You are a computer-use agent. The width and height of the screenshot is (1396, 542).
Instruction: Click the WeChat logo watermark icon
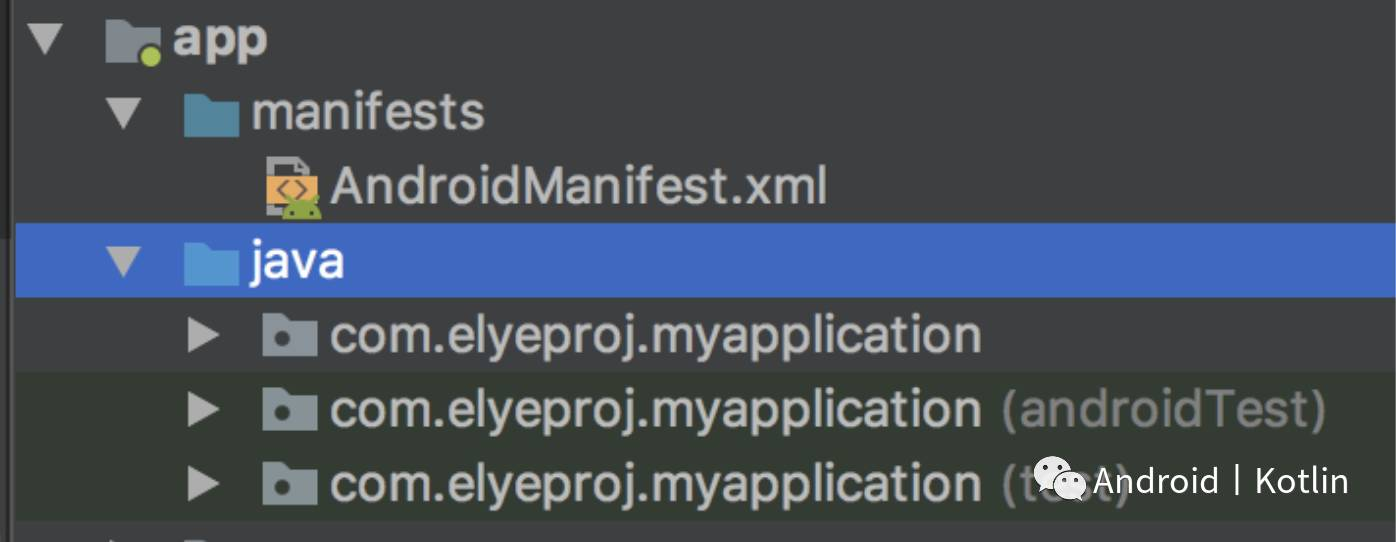pyautogui.click(x=1060, y=479)
